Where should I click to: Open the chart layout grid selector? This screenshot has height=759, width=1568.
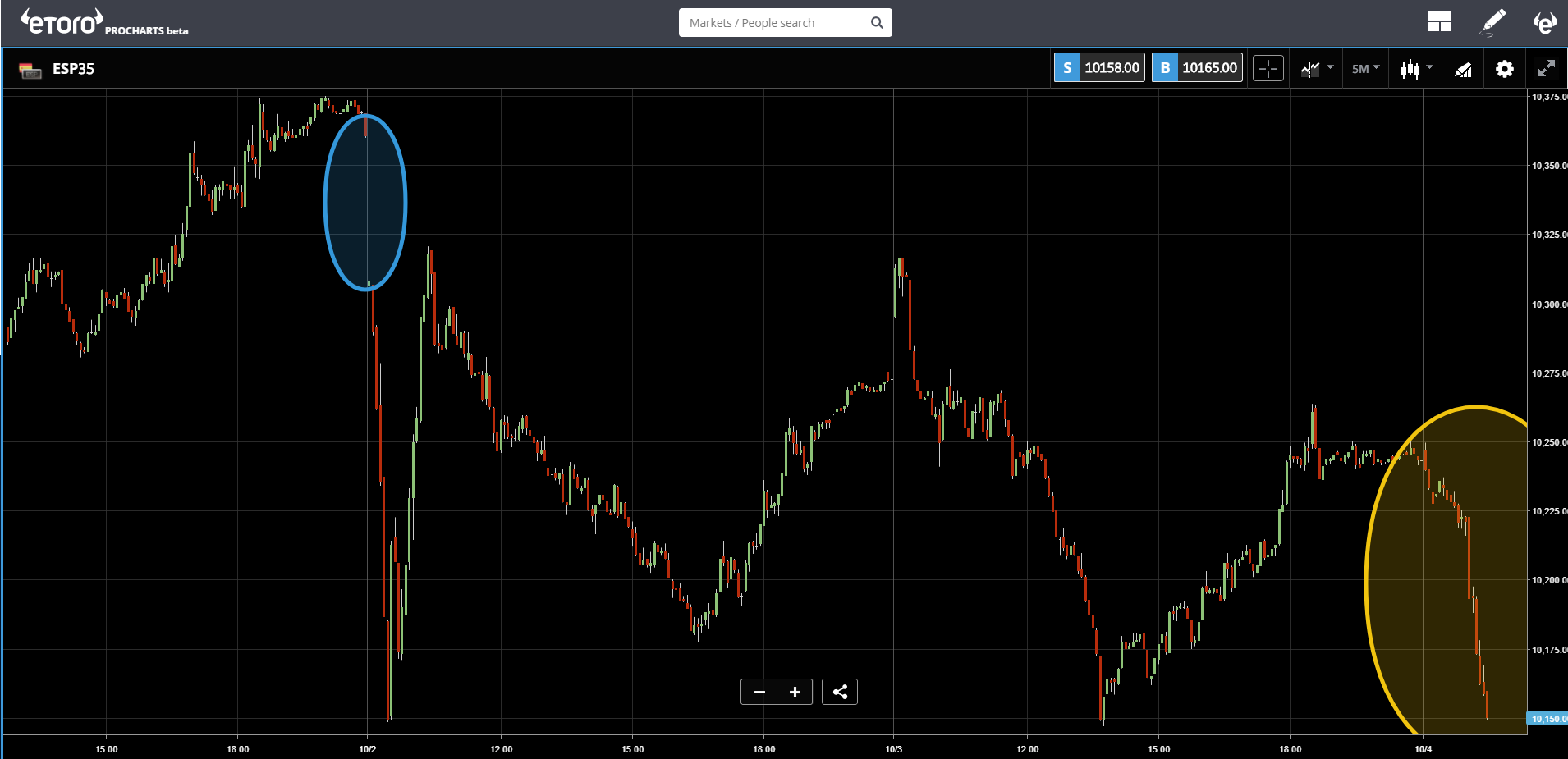(x=1439, y=22)
